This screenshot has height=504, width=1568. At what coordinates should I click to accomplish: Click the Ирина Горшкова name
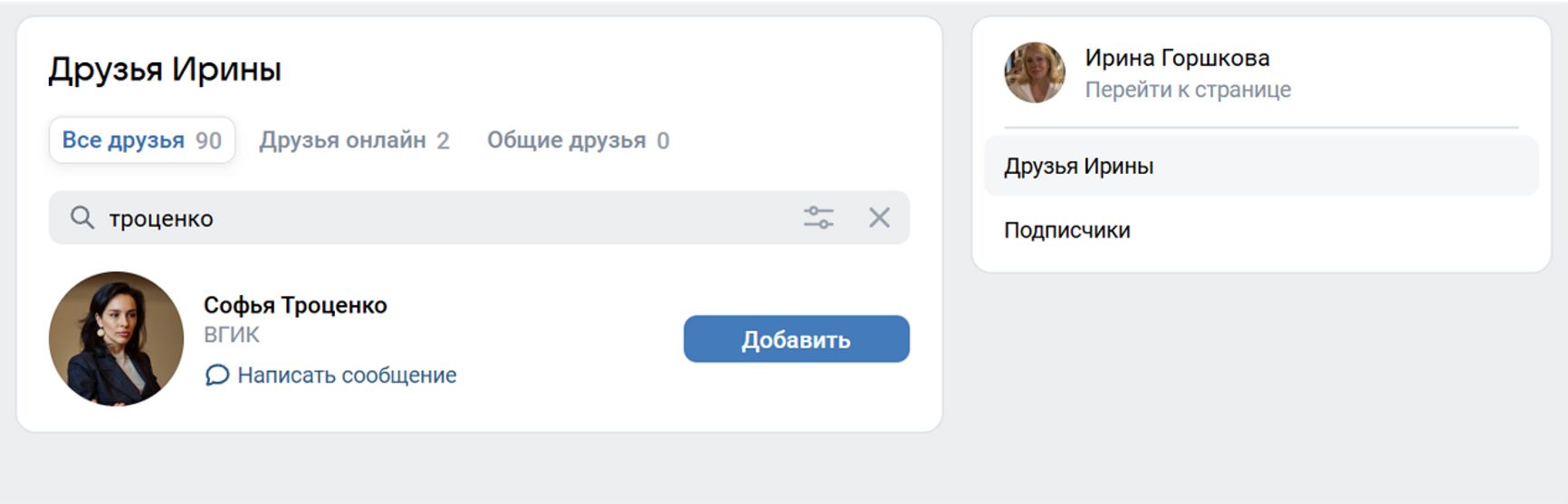(x=1177, y=58)
